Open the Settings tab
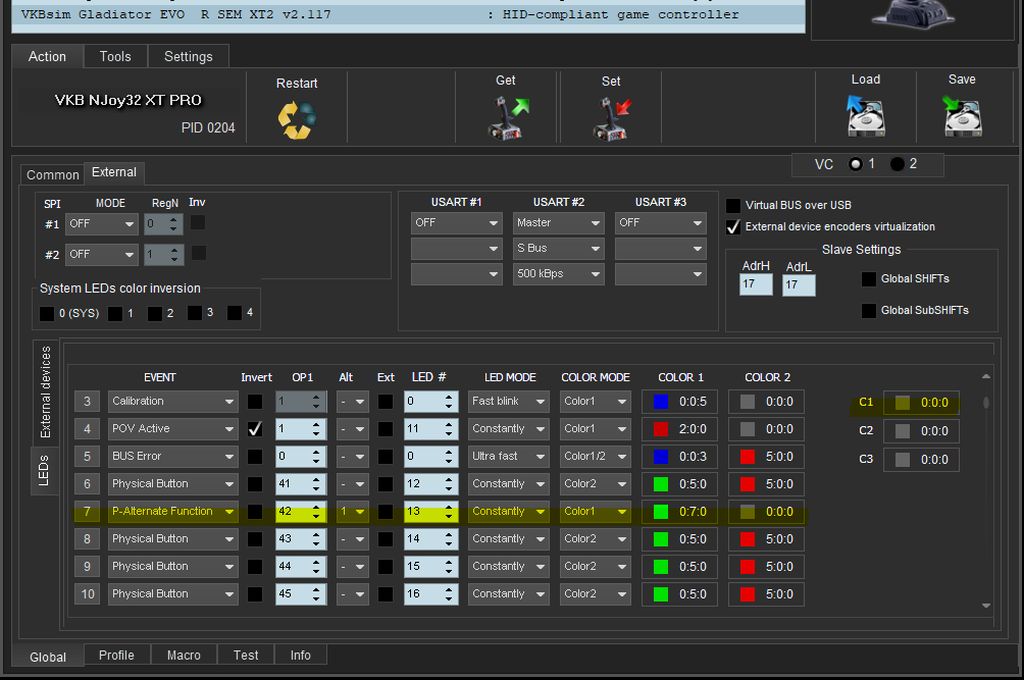Screen dimensions: 1024x680 [x=188, y=57]
